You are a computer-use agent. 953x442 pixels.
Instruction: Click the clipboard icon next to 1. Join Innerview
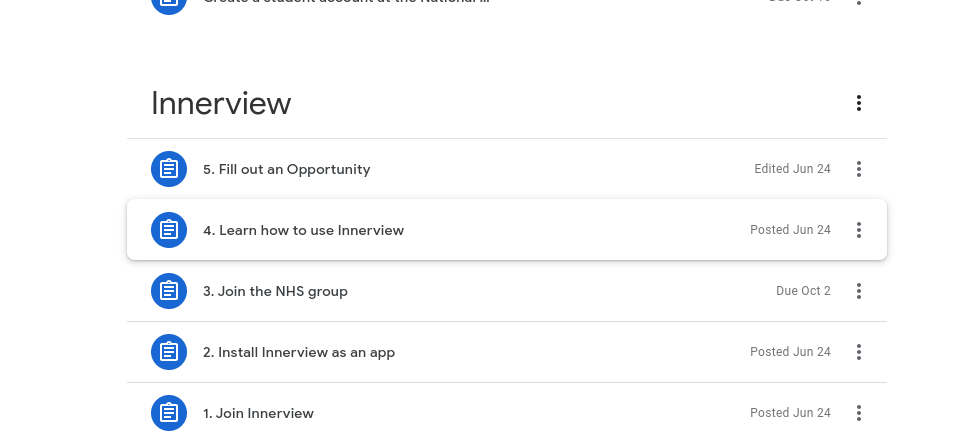click(169, 412)
